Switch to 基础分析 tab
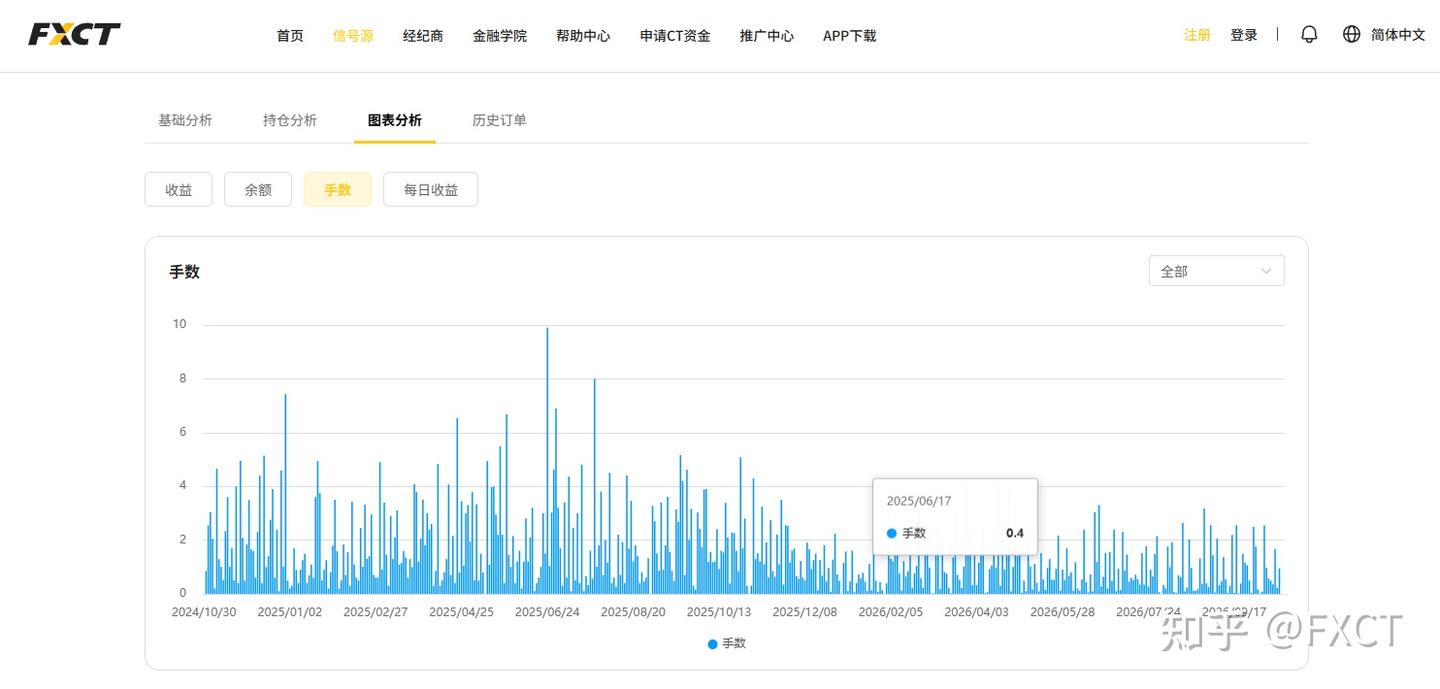Screen dimensions: 1440x689 click(185, 120)
